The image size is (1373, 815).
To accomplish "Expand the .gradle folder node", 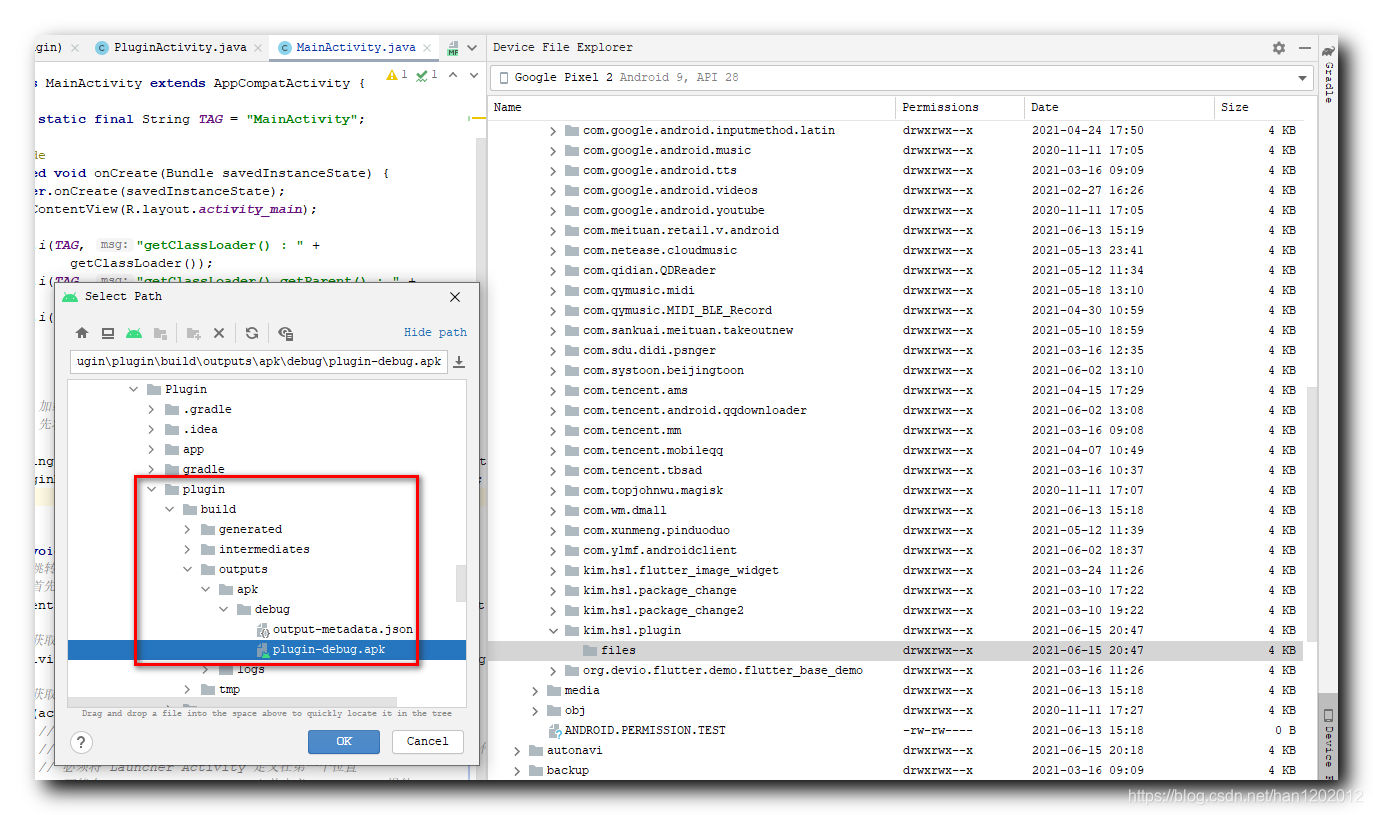I will [152, 409].
